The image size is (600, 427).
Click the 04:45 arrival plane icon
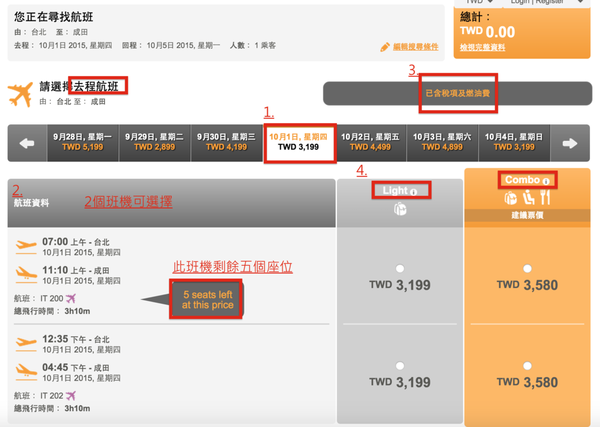[x=26, y=372]
